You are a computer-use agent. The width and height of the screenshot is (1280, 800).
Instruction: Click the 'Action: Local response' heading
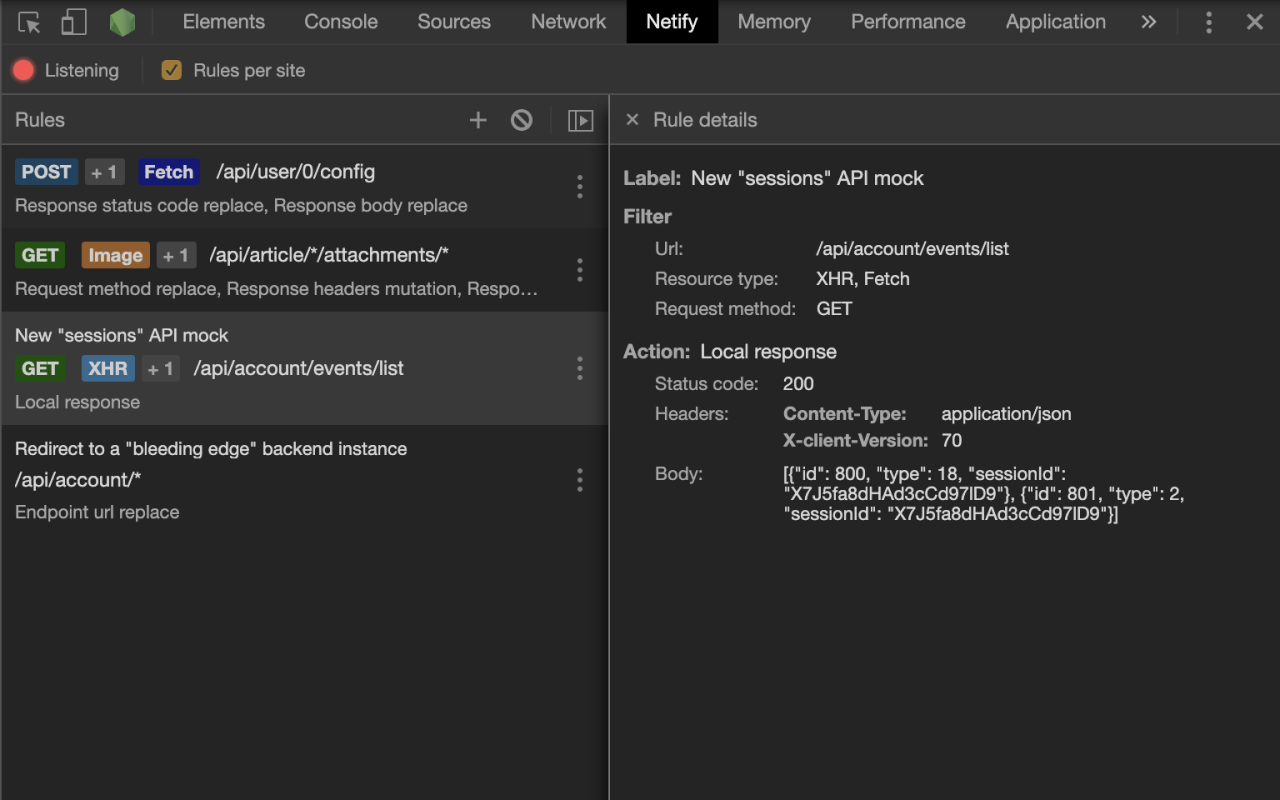730,352
